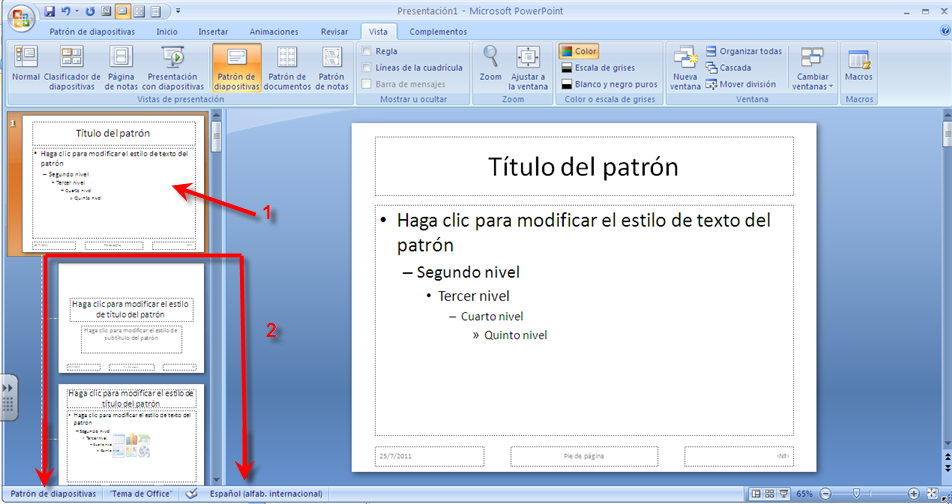The image size is (952, 504).
Task: Click Patrón de diapositivas in the status bar
Action: tap(53, 494)
